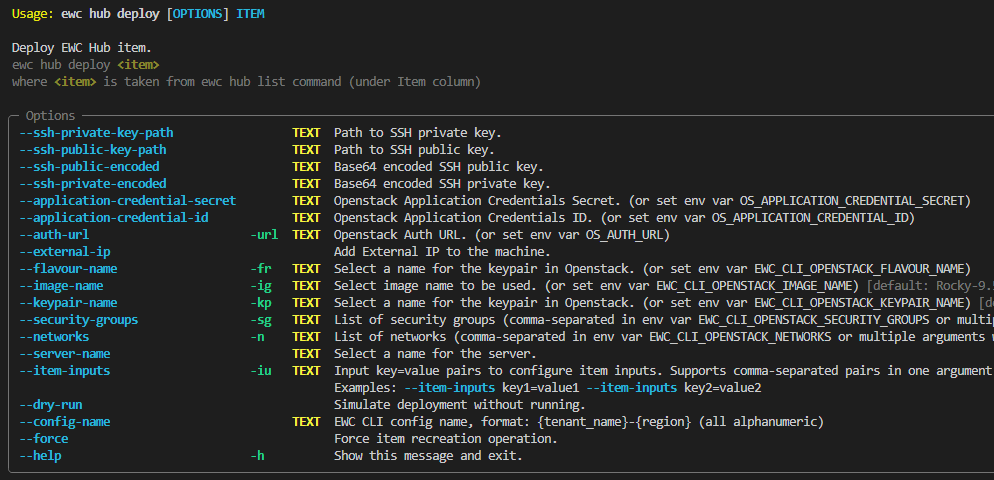The width and height of the screenshot is (994, 480).
Task: Click the -iu short flag
Action: pyautogui.click(x=261, y=371)
